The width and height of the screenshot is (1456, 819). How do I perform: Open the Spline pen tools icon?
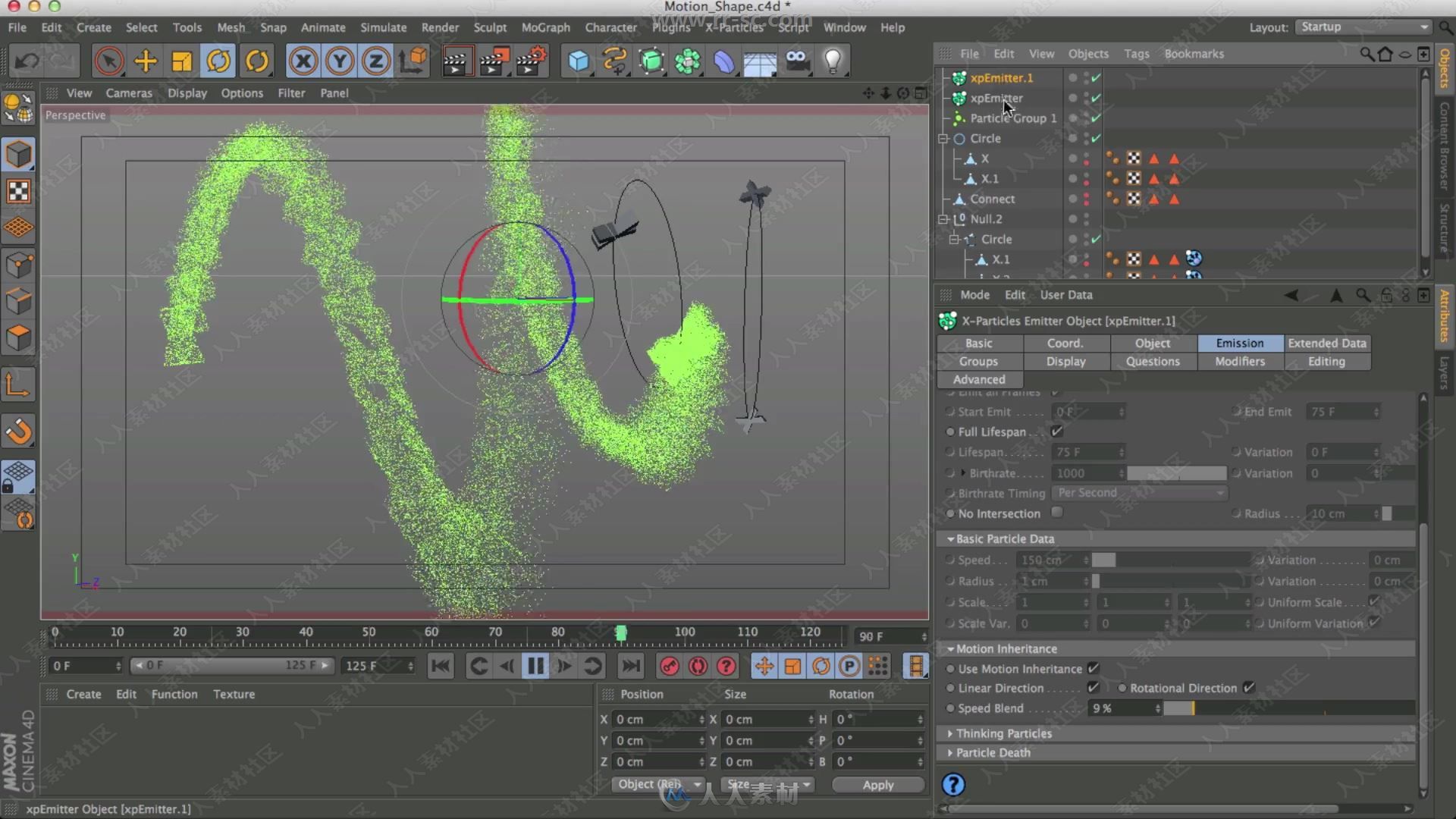pyautogui.click(x=615, y=61)
